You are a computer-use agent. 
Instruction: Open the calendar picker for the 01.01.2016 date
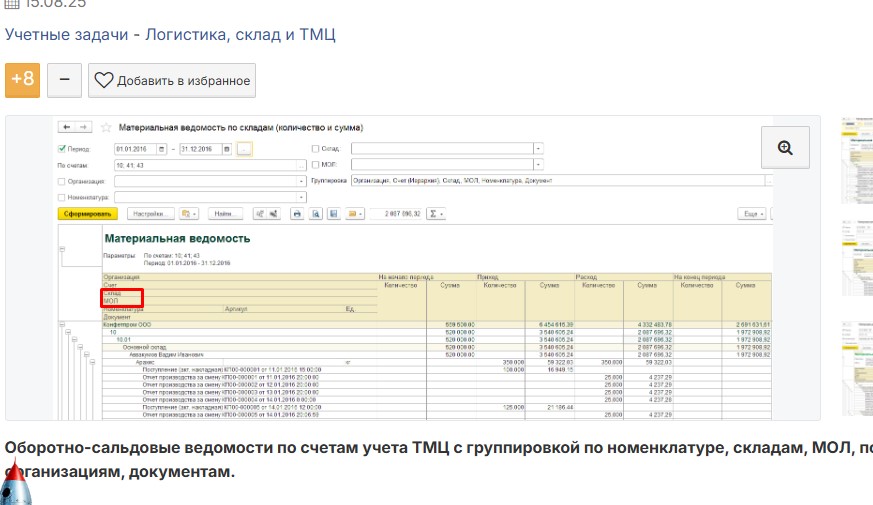tap(161, 149)
